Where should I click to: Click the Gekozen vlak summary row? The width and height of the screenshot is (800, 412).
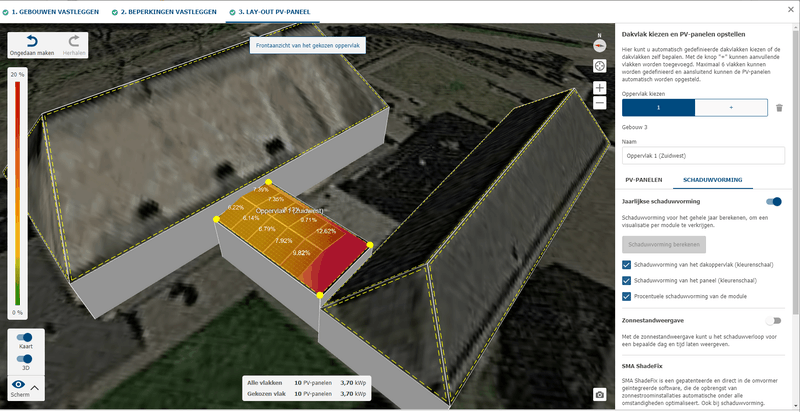click(308, 394)
